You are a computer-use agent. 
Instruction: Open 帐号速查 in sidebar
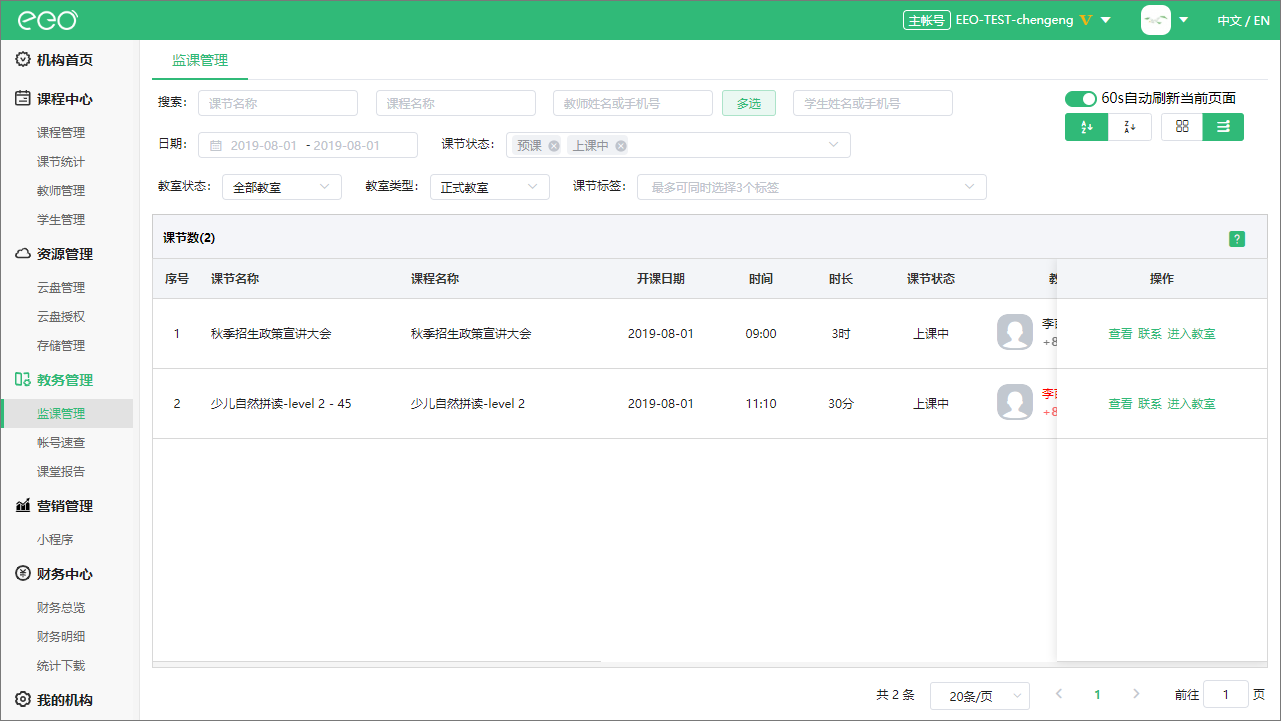61,443
